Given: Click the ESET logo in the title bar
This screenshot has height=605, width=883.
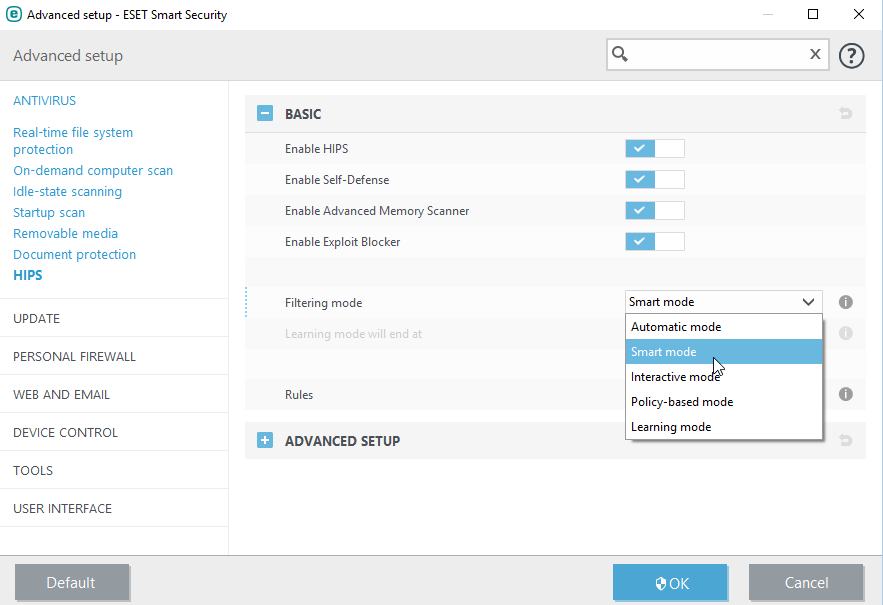Looking at the screenshot, I should [x=14, y=15].
